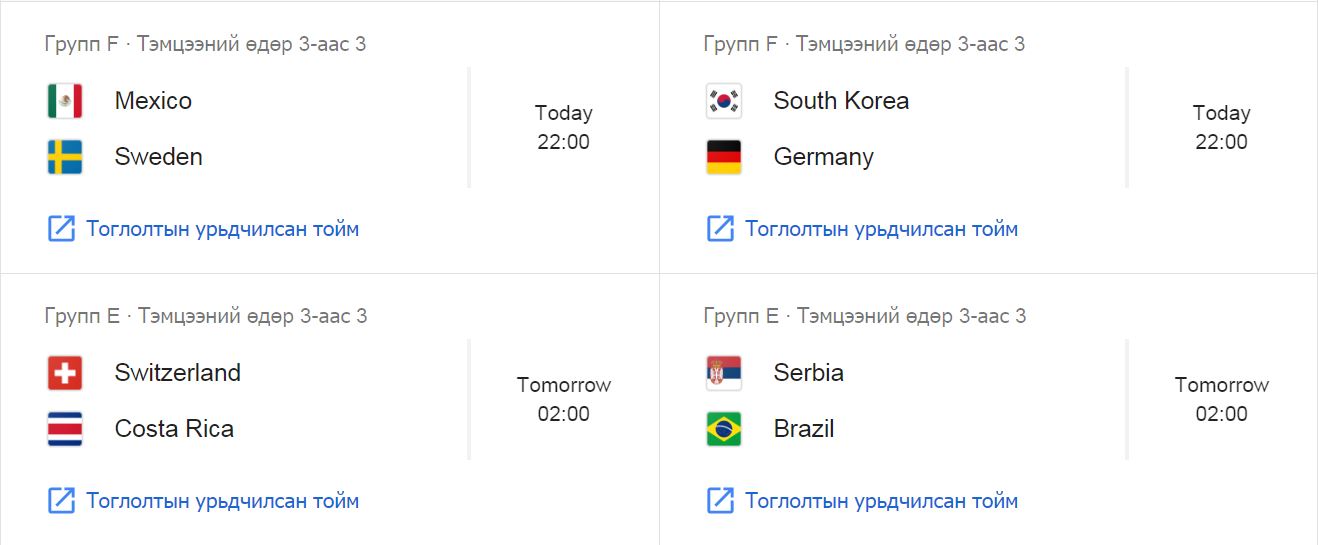Select the Brazil team name
The image size is (1318, 545).
(804, 429)
